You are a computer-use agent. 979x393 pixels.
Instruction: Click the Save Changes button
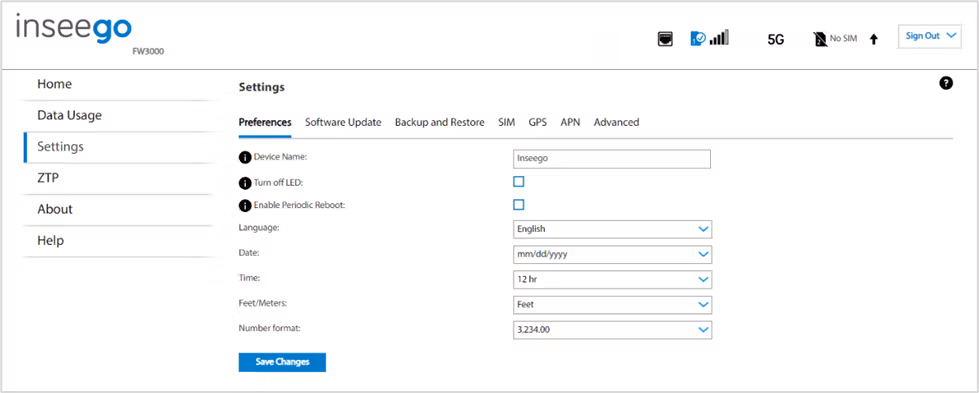click(282, 362)
